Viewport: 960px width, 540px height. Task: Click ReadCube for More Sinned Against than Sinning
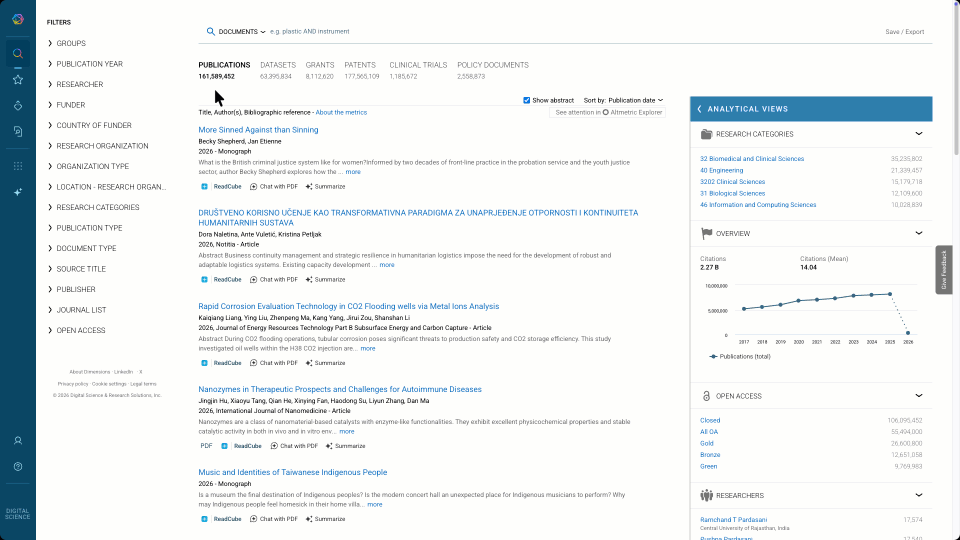[x=221, y=187]
